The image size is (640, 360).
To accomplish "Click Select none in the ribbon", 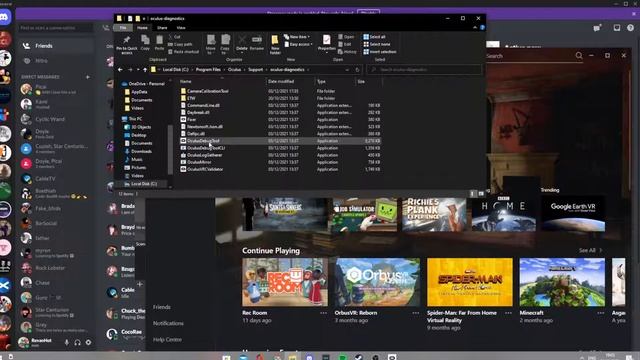I will (x=377, y=44).
